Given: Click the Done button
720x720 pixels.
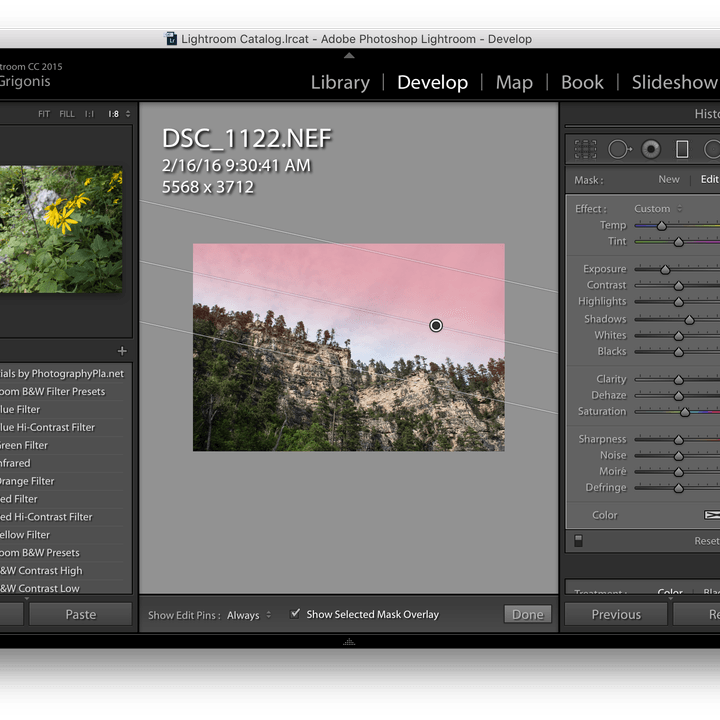Looking at the screenshot, I should pos(528,614).
